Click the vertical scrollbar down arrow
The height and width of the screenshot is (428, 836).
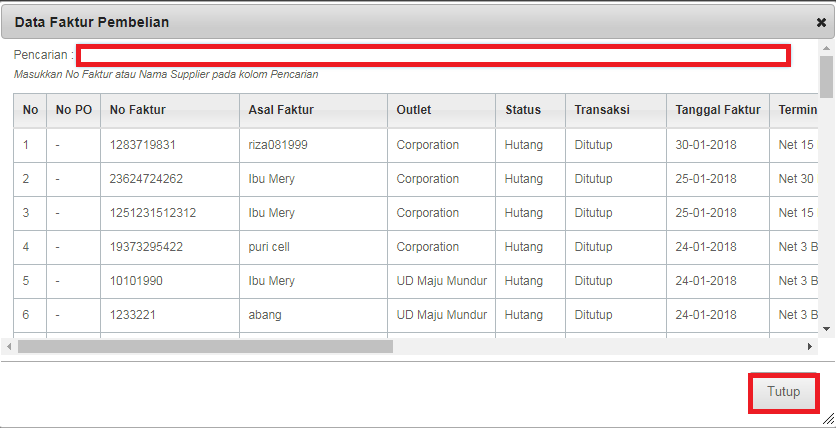pos(826,329)
